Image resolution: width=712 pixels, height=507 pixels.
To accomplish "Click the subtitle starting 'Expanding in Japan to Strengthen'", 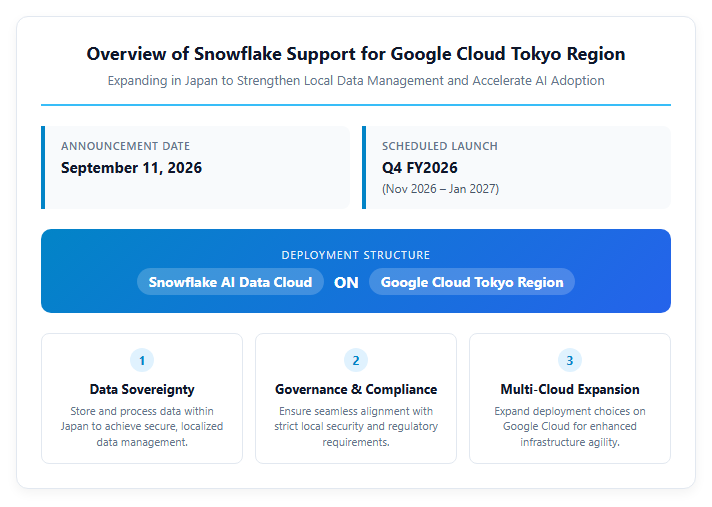I will [x=356, y=81].
